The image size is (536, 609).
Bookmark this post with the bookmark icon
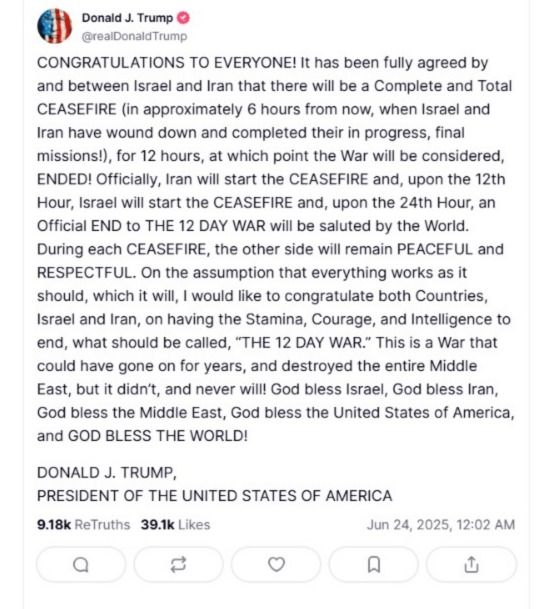[374, 564]
